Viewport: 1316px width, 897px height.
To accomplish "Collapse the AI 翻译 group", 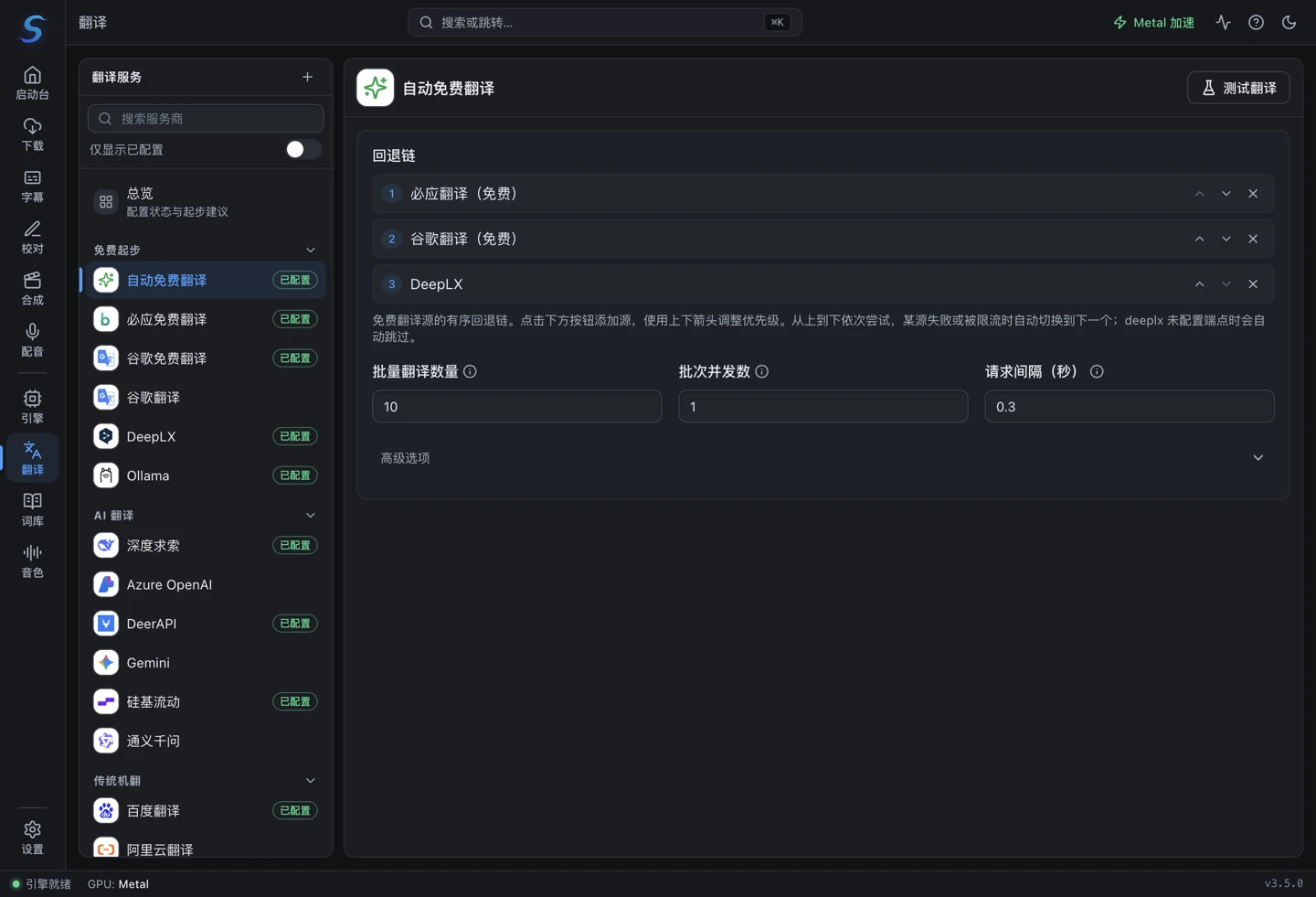I will [x=311, y=515].
